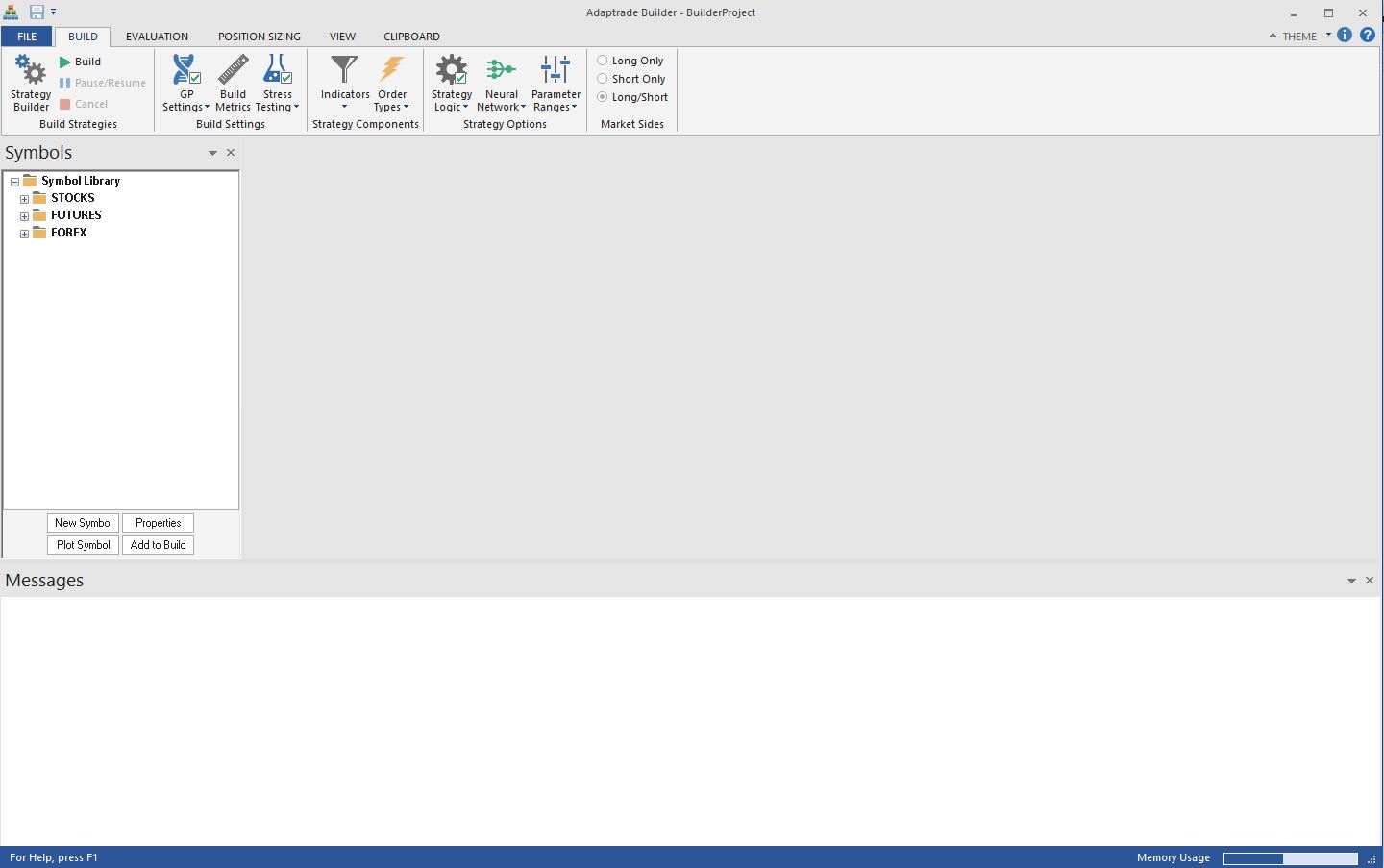1384x868 pixels.
Task: Click the FOREX folder icon
Action: (39, 233)
